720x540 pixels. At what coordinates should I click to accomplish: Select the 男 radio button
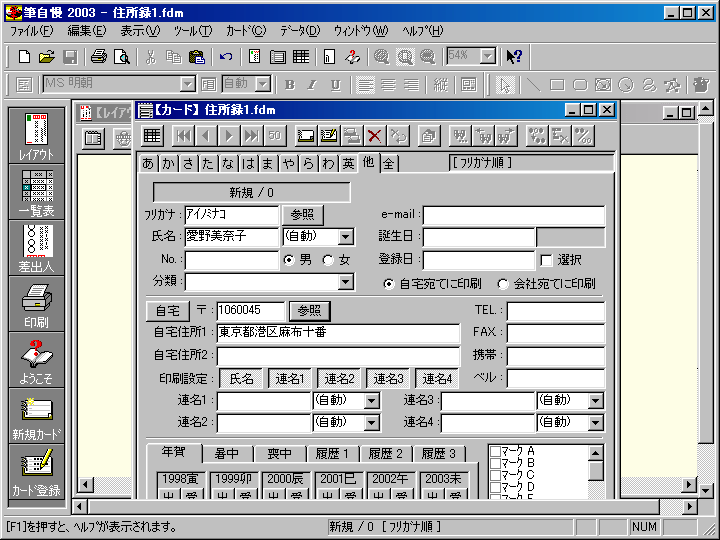(x=289, y=260)
